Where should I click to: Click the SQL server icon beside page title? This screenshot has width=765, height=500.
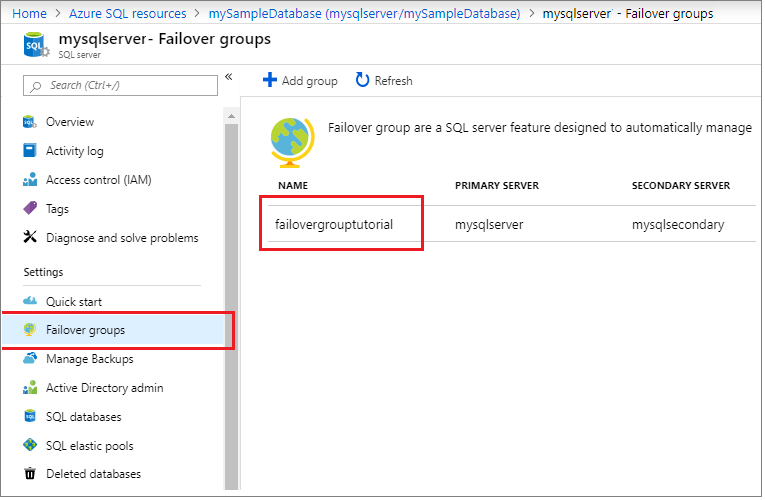36,45
